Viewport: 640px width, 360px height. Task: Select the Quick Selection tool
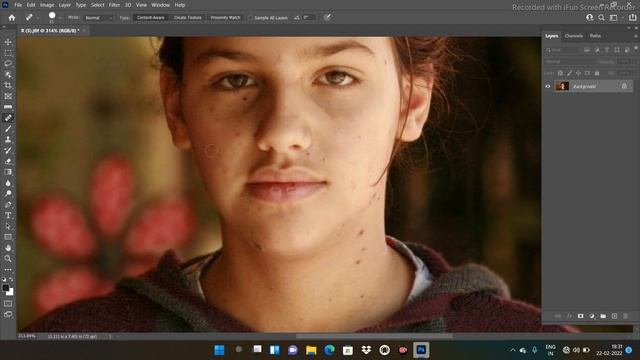tap(8, 75)
